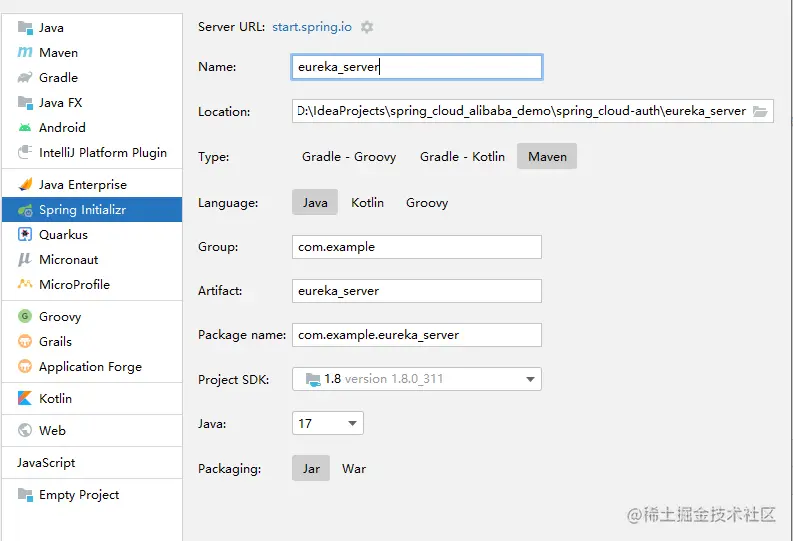Click the Java Enterprise icon
Screen dimensions: 793x541
tap(25, 185)
